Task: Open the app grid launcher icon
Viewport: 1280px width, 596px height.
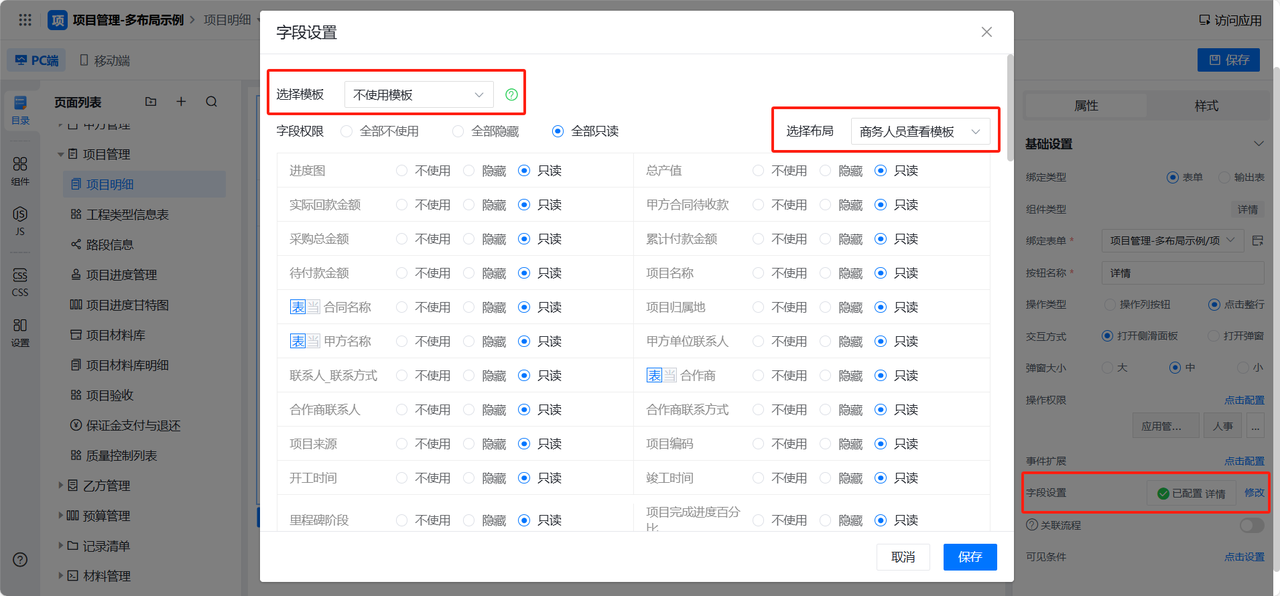Action: (25, 20)
